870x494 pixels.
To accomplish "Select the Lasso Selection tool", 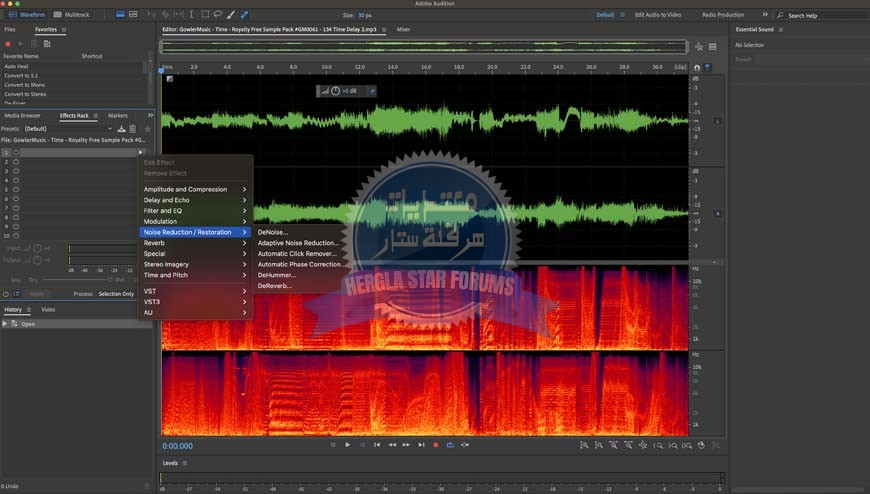I will pos(218,15).
